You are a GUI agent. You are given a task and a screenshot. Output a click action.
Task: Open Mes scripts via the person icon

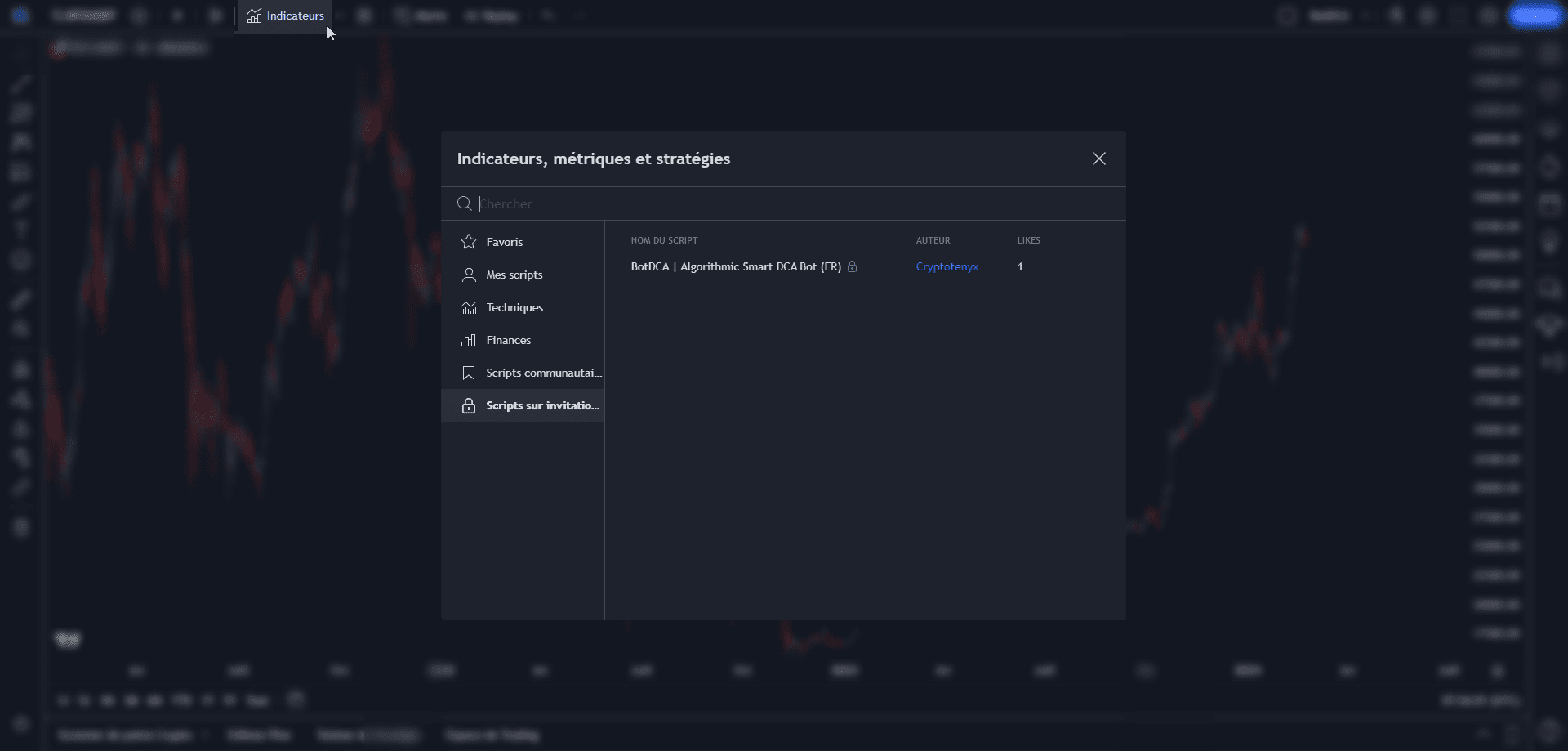coord(469,275)
